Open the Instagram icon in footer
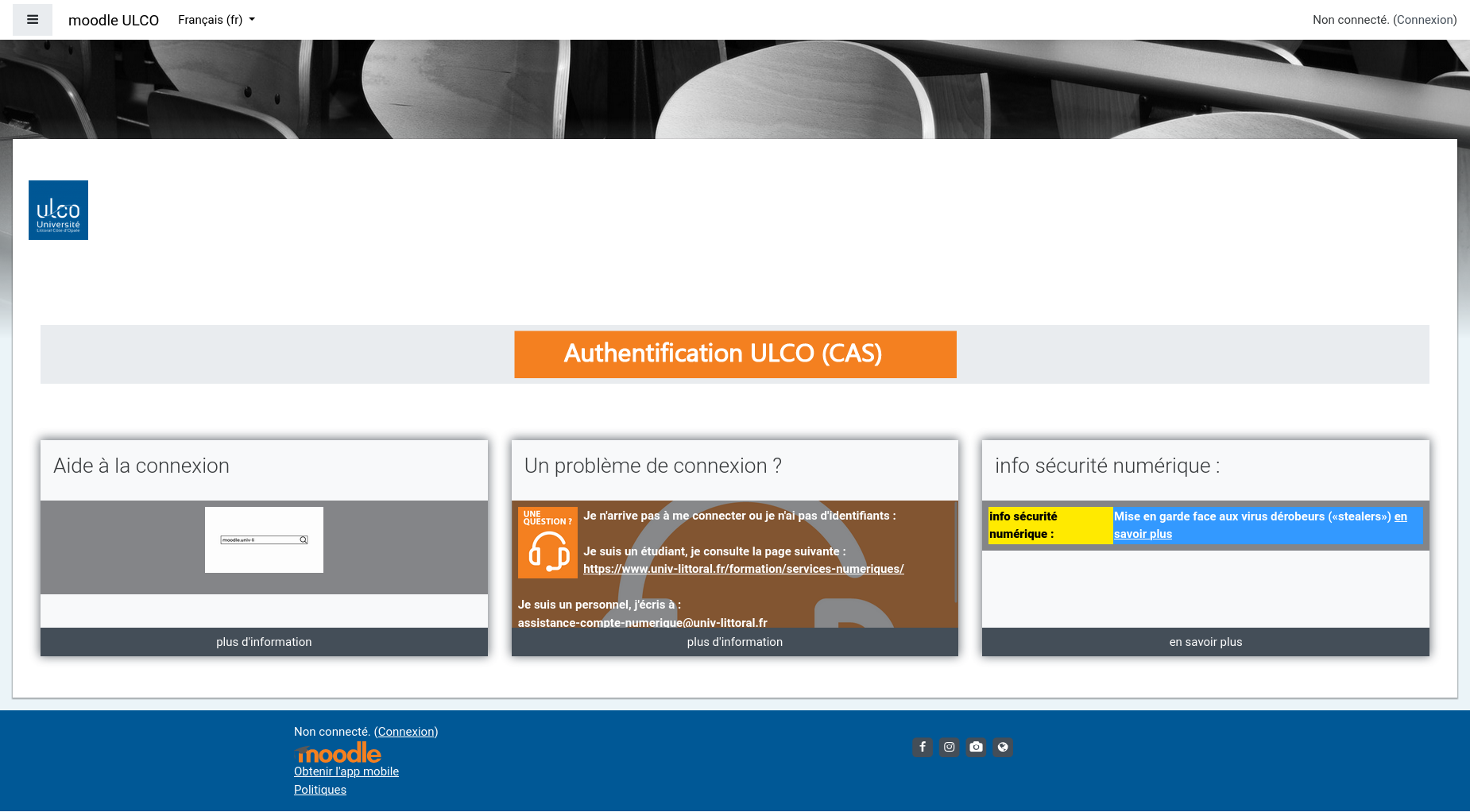1470x812 pixels. [x=949, y=747]
